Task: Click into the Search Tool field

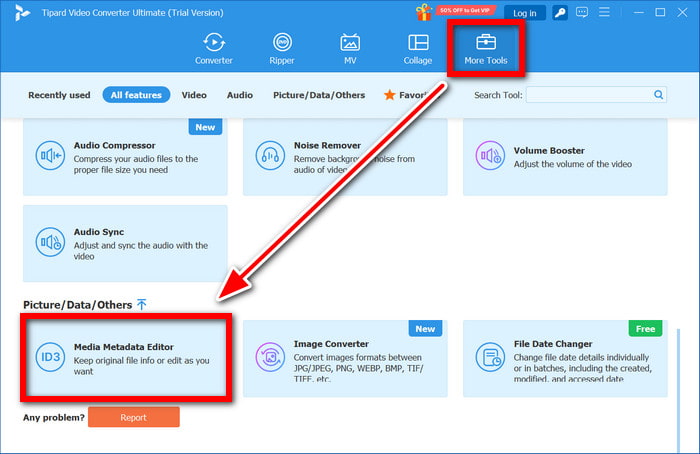Action: click(588, 95)
